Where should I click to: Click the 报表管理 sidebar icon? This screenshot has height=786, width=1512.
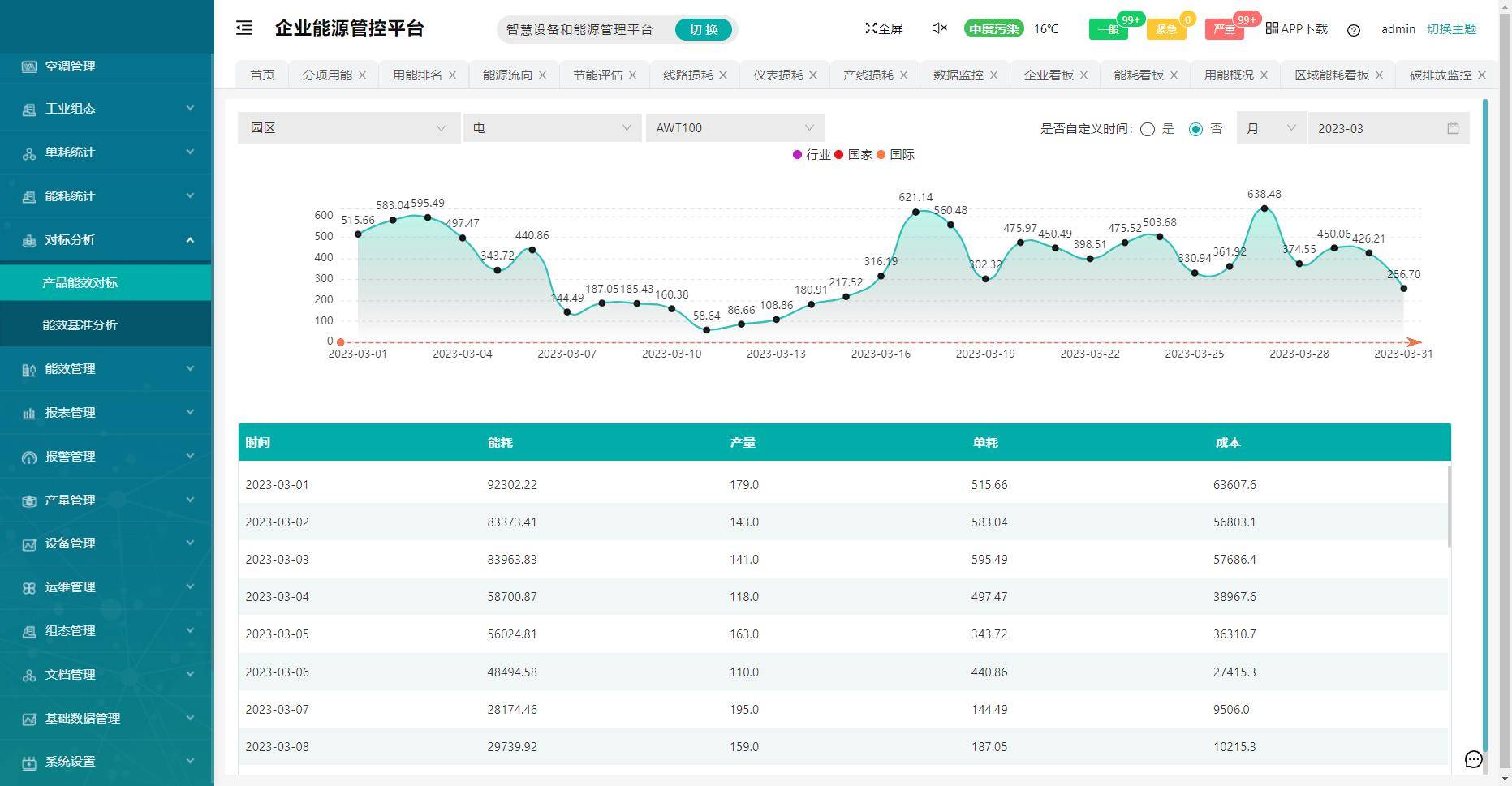[29, 413]
